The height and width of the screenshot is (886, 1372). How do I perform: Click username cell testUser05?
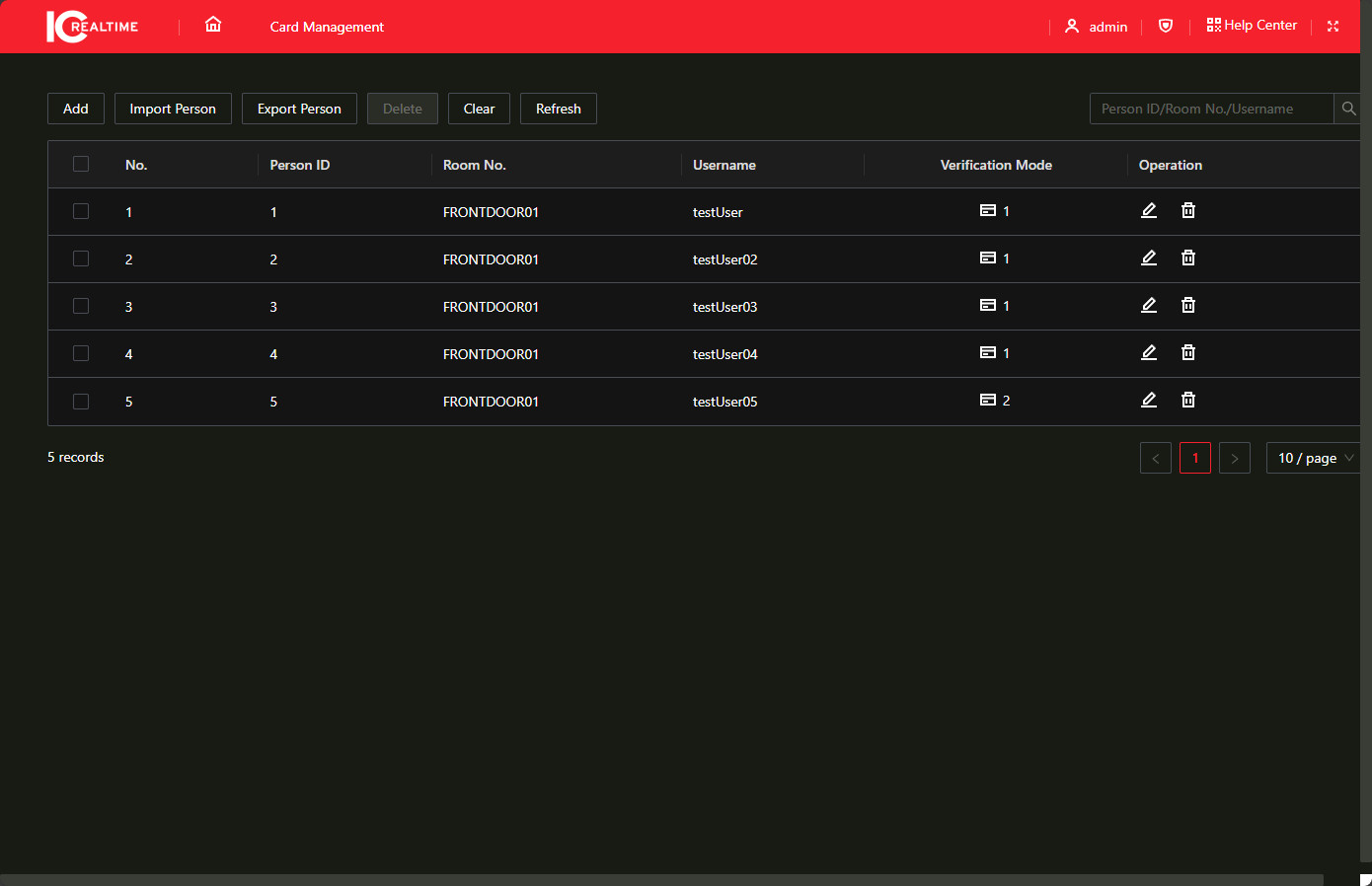click(725, 402)
